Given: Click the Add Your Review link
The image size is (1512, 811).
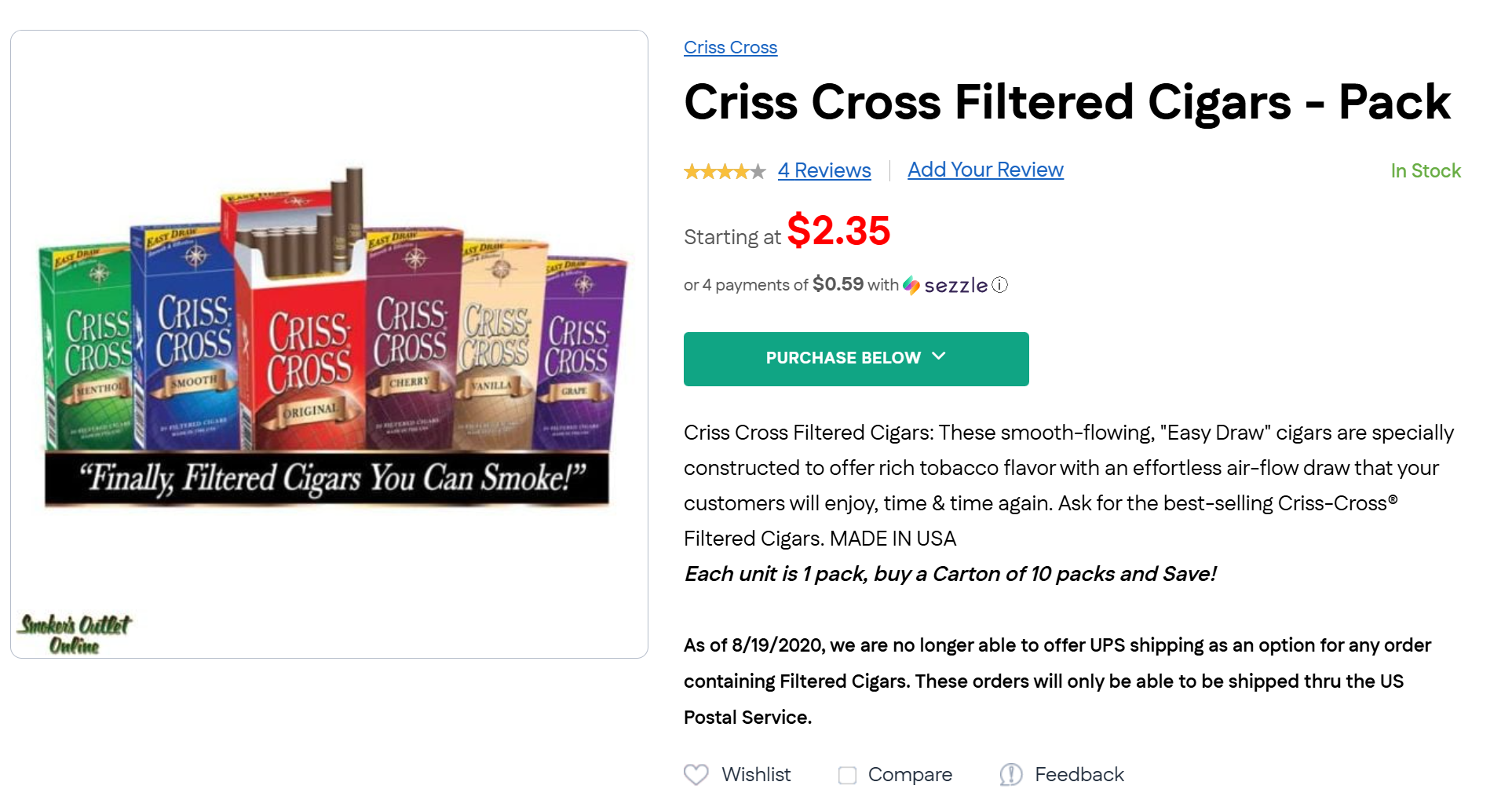Looking at the screenshot, I should click(x=985, y=170).
